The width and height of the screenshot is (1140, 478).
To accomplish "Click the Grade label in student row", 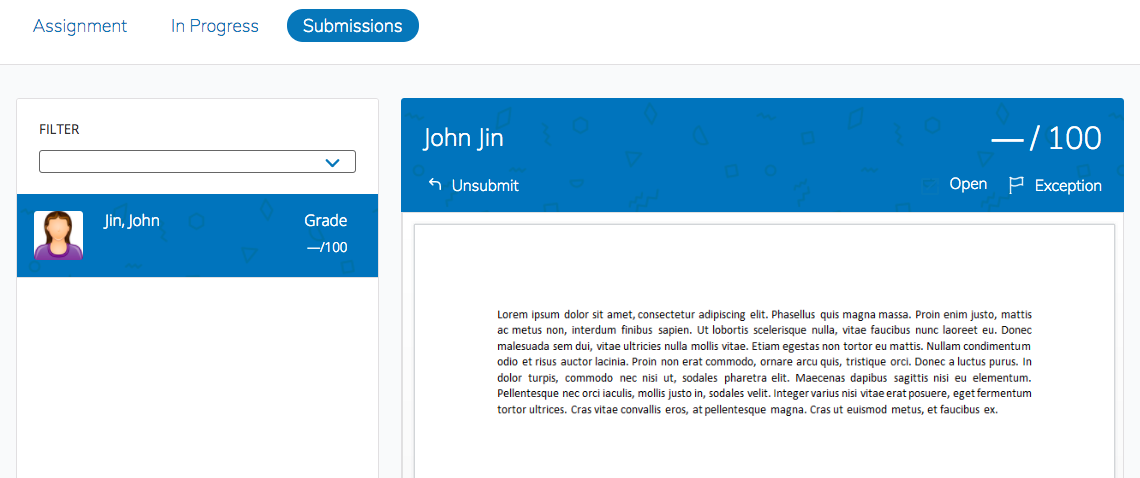I will (x=325, y=221).
